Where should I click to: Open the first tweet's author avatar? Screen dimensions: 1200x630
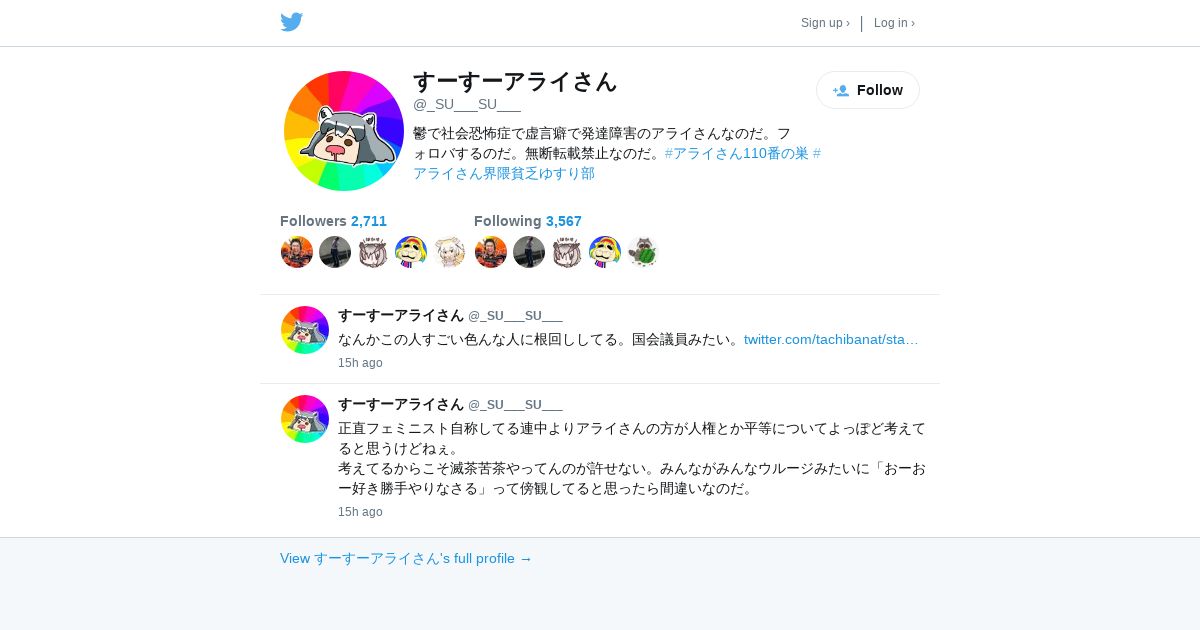pos(305,330)
